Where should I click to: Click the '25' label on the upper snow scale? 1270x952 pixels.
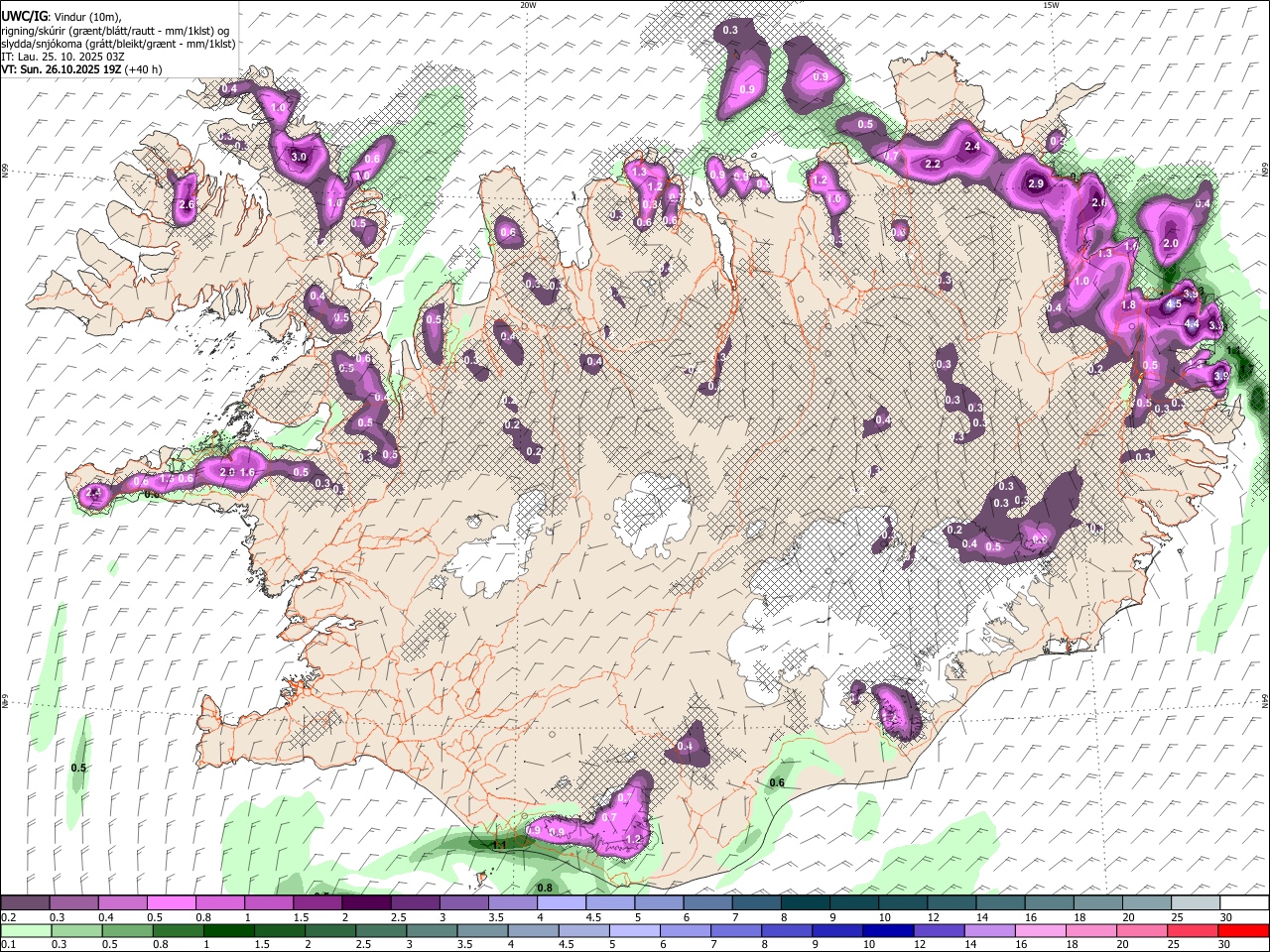point(1178,917)
